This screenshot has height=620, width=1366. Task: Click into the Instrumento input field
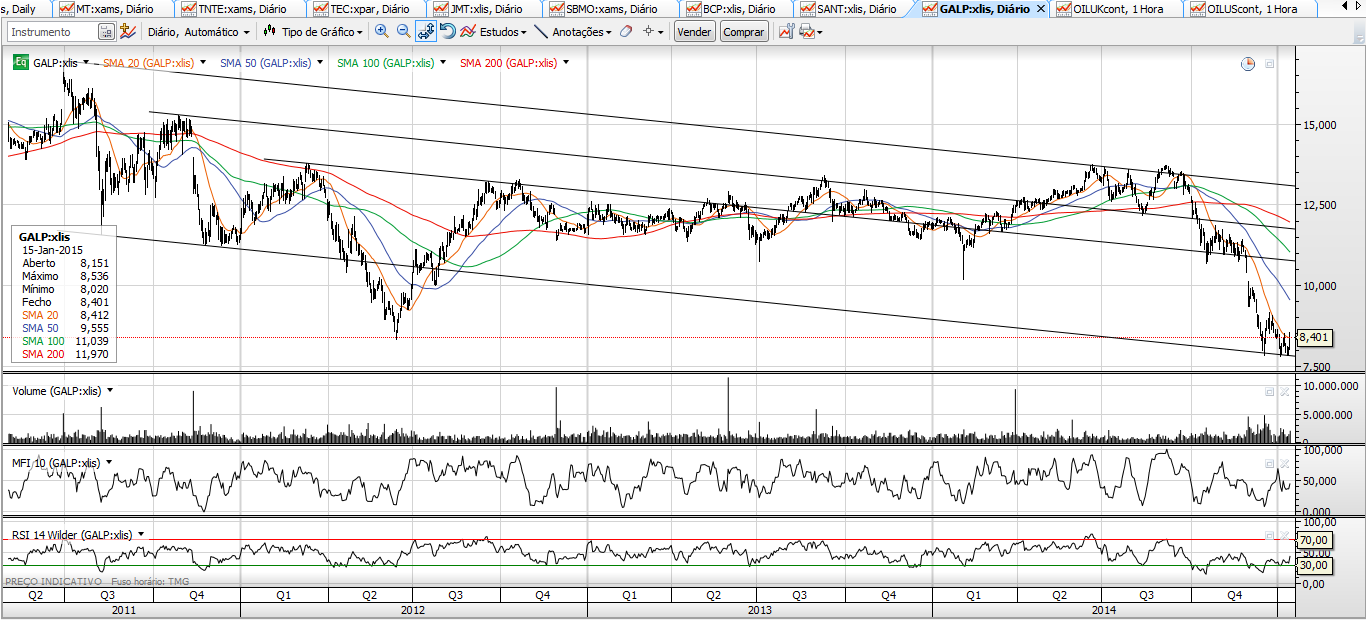tap(52, 32)
